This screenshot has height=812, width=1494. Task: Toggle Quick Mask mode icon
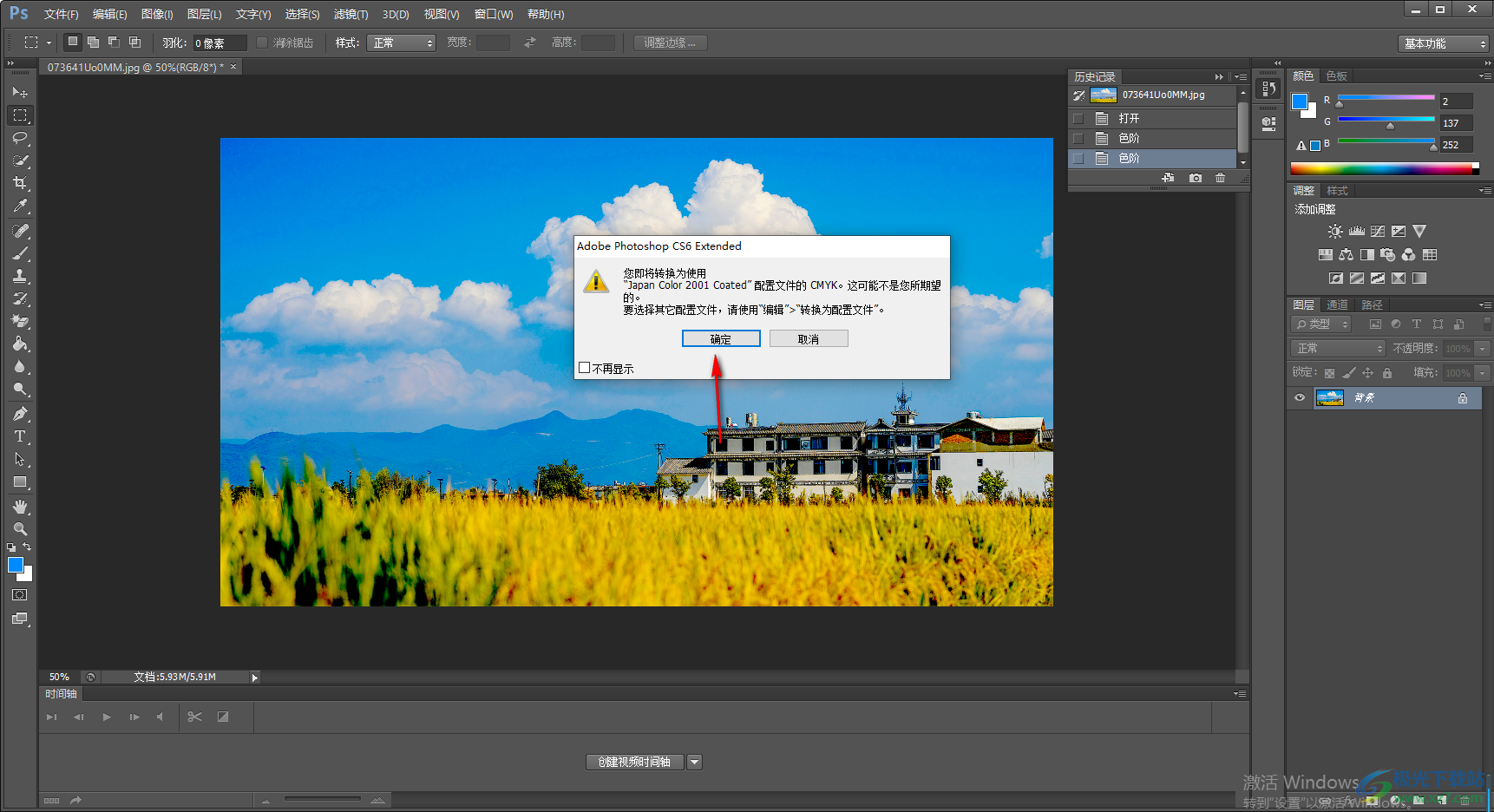[20, 595]
